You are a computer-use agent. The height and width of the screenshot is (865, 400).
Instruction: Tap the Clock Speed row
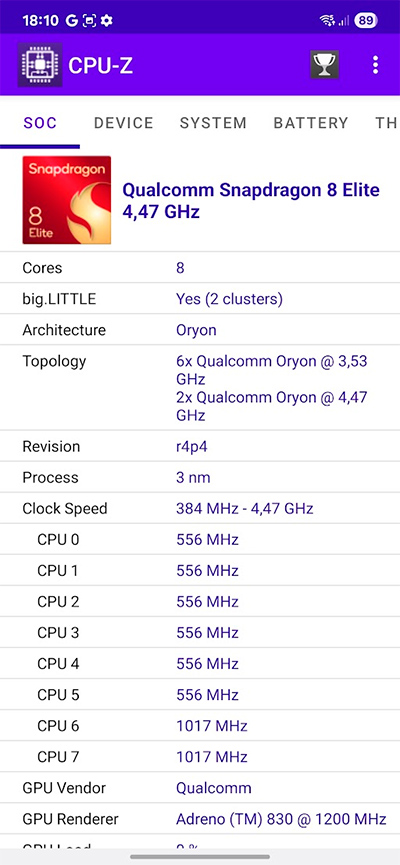click(x=200, y=508)
